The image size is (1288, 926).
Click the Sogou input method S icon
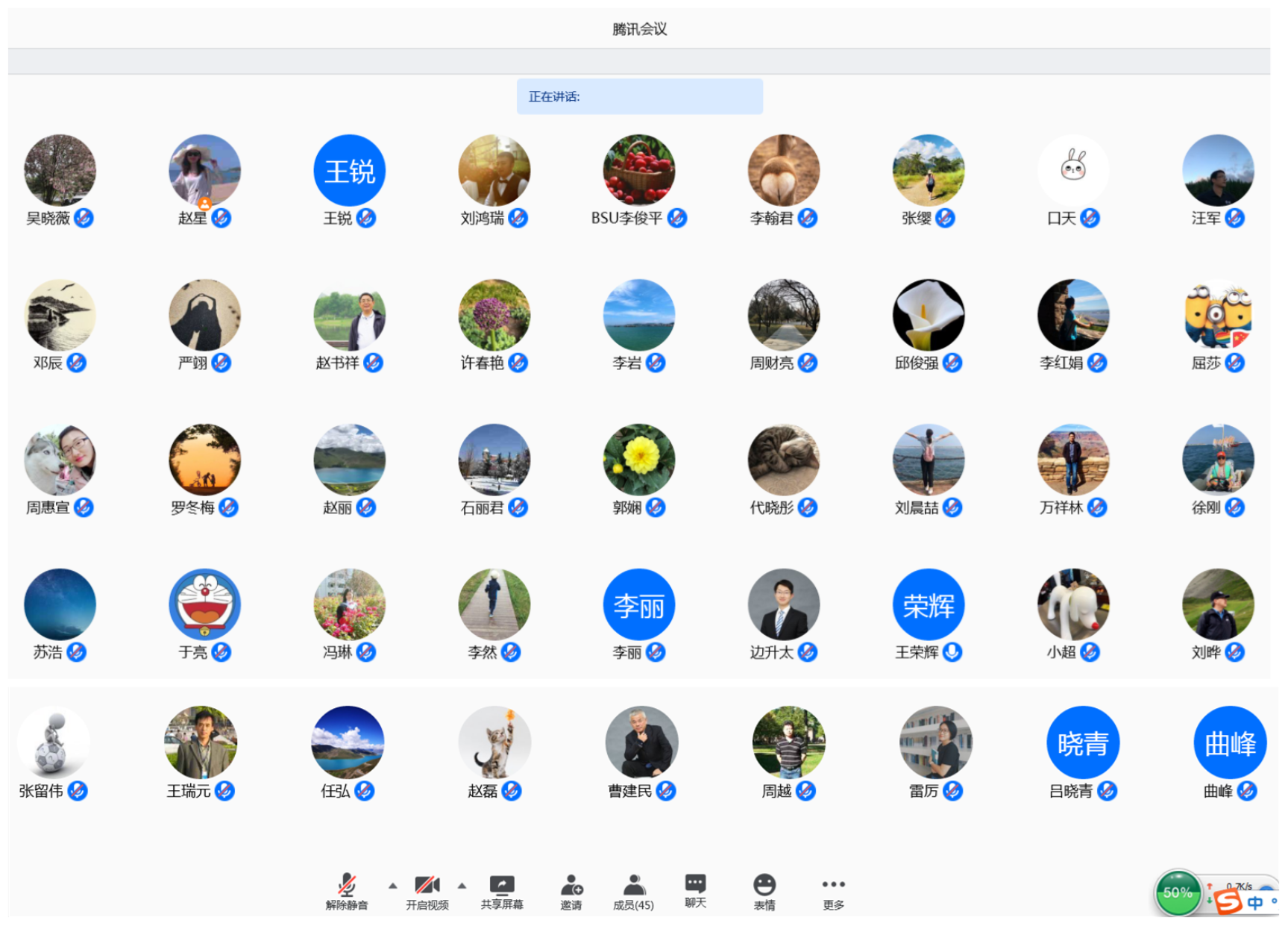1228,902
